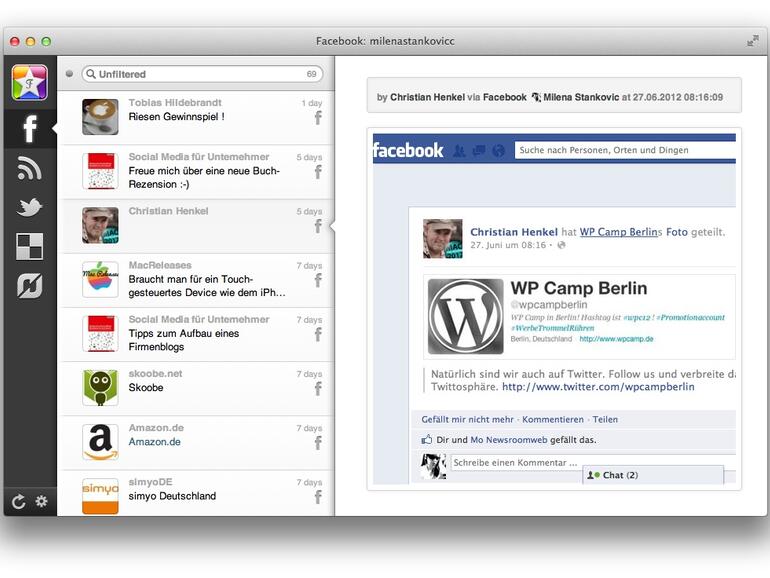Open http://www.wpcamp.de link
770x578 pixels.
click(x=616, y=339)
